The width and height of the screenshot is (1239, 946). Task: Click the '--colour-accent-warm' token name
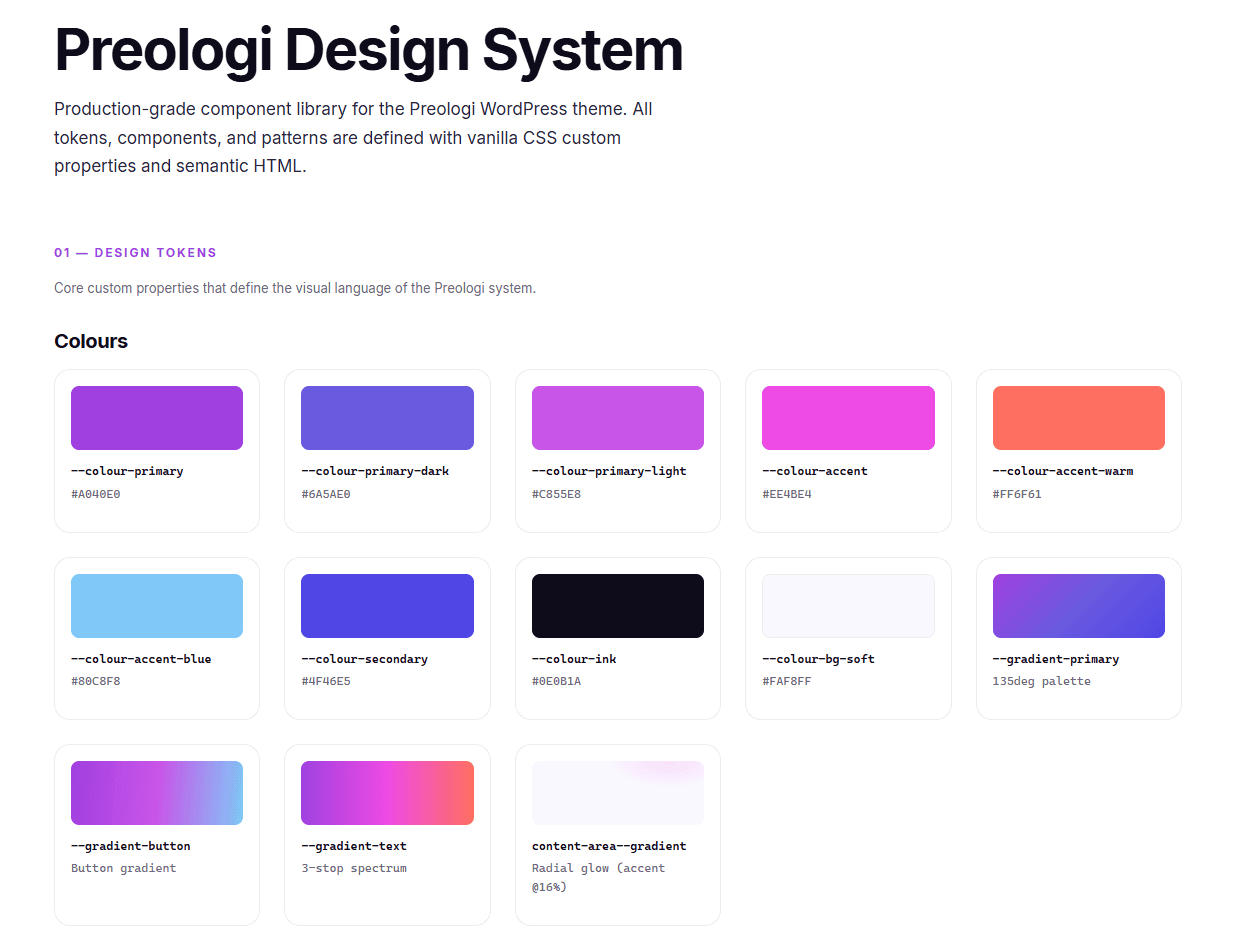(x=1063, y=471)
